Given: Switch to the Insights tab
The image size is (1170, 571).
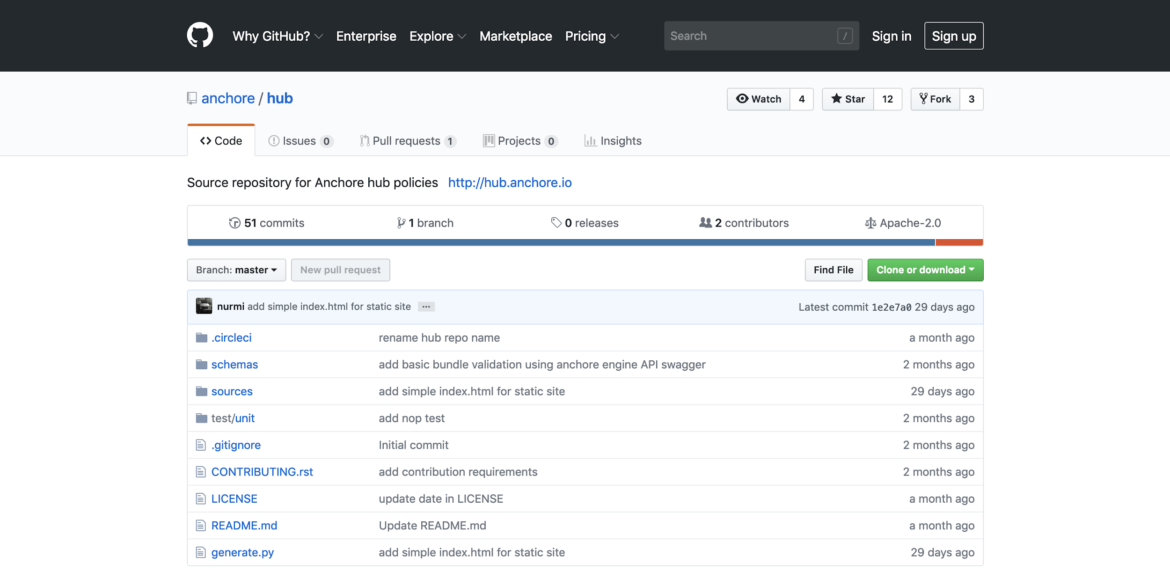Looking at the screenshot, I should click(613, 140).
